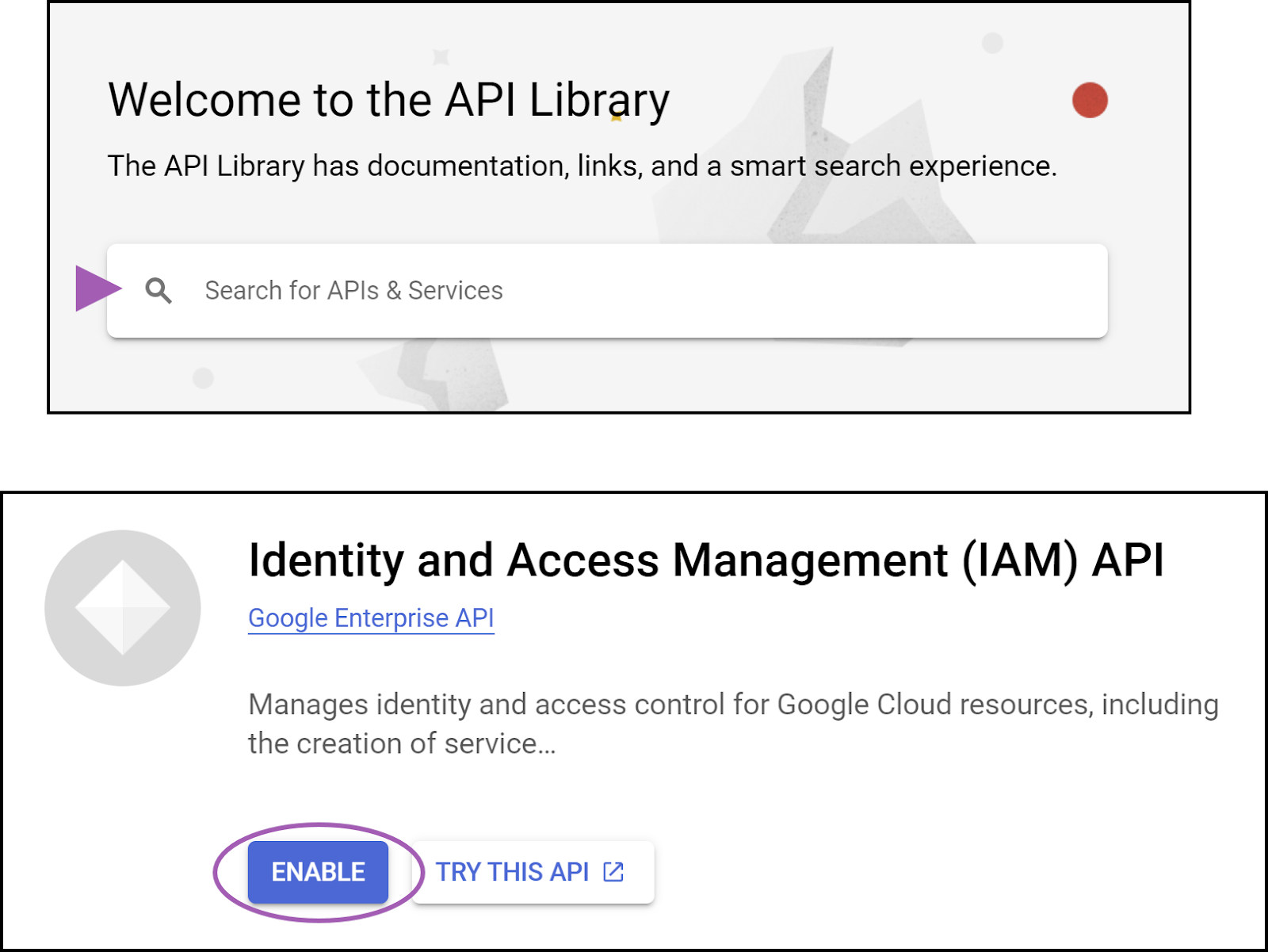This screenshot has width=1268, height=952.
Task: Click the external link icon beside TRY THIS API
Action: pyautogui.click(x=613, y=872)
